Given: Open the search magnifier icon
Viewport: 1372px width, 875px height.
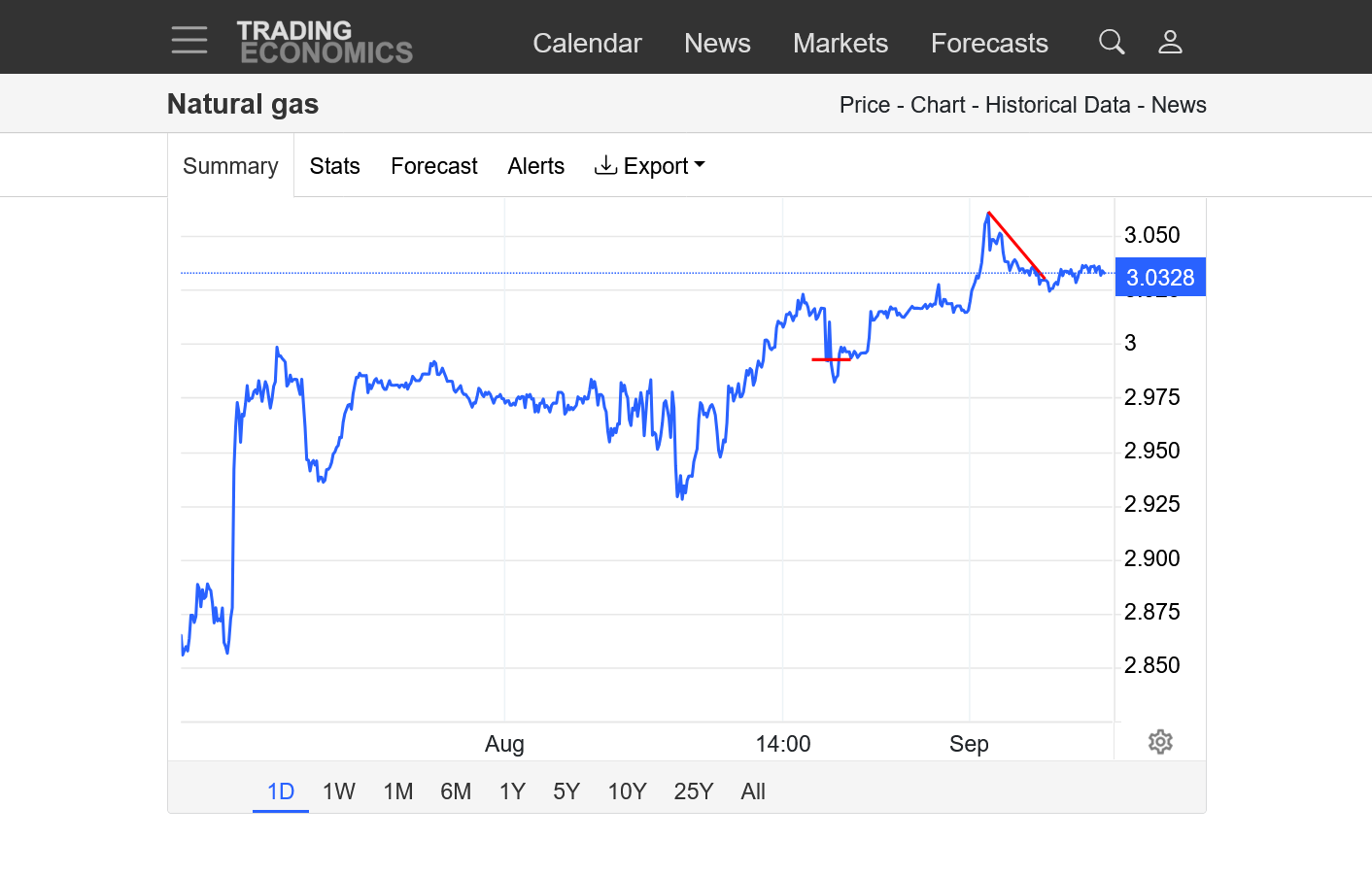Looking at the screenshot, I should (1112, 42).
